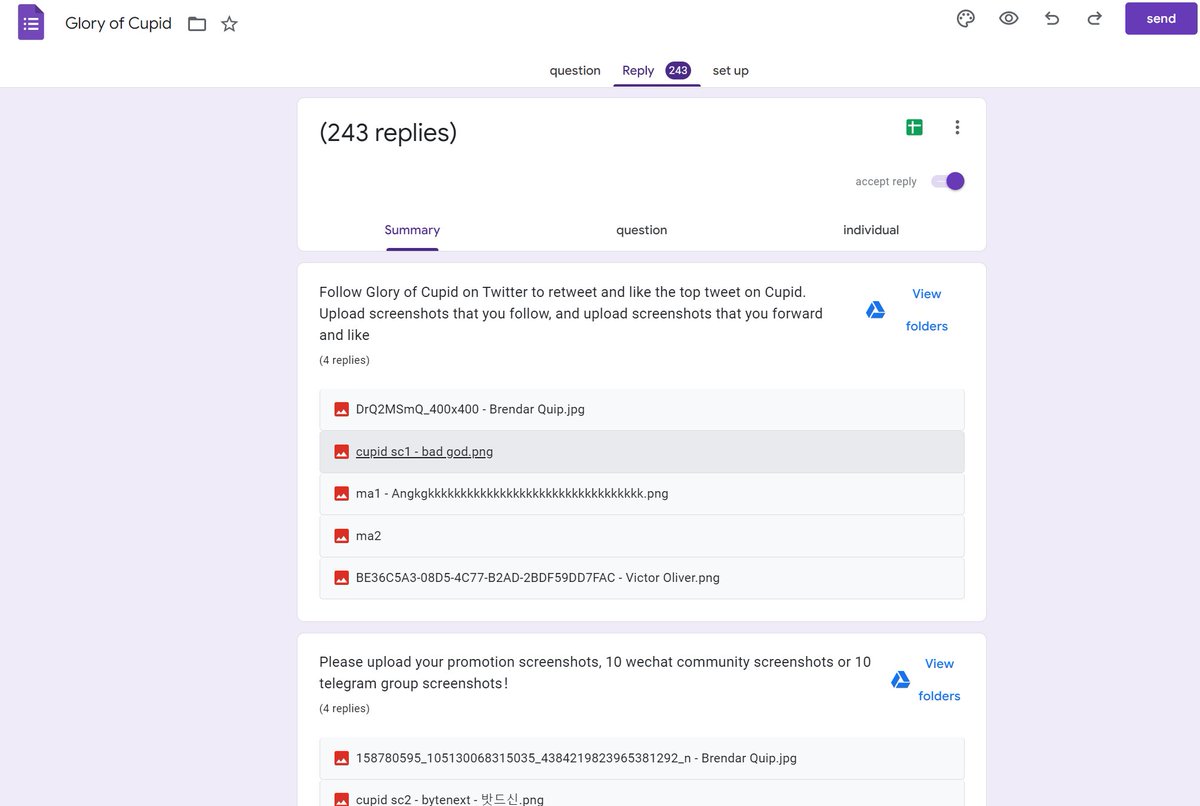The height and width of the screenshot is (806, 1200).
Task: Open the customize theme palette
Action: (x=965, y=19)
